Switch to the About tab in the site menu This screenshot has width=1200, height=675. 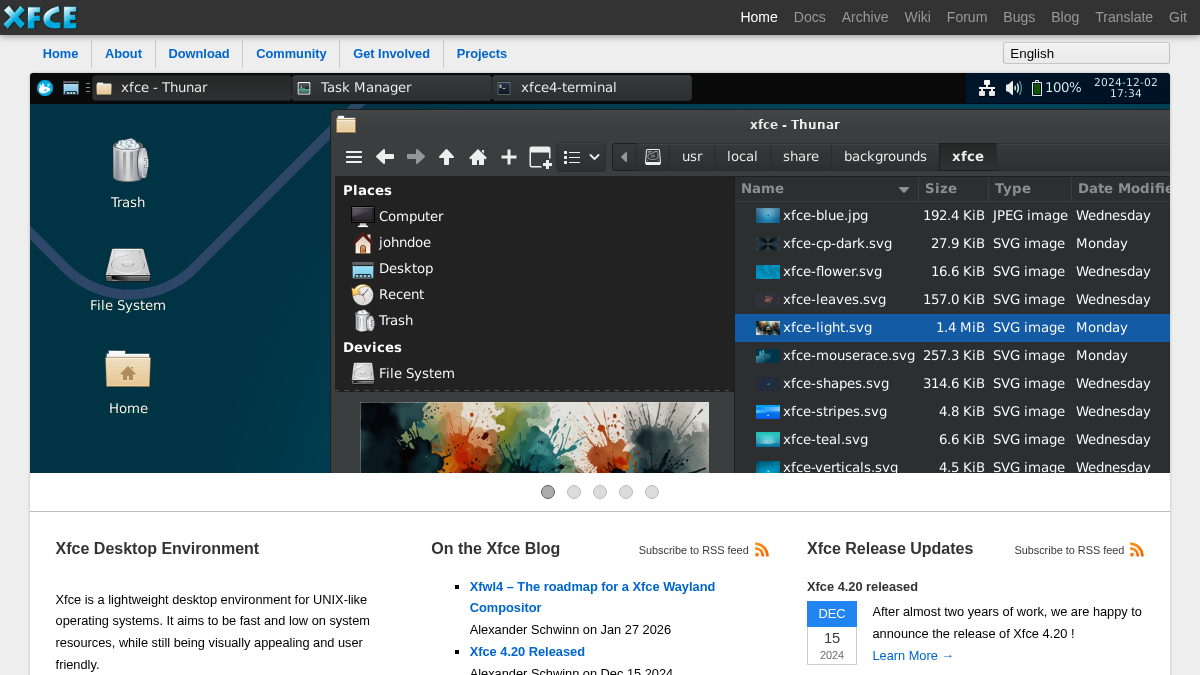point(123,54)
